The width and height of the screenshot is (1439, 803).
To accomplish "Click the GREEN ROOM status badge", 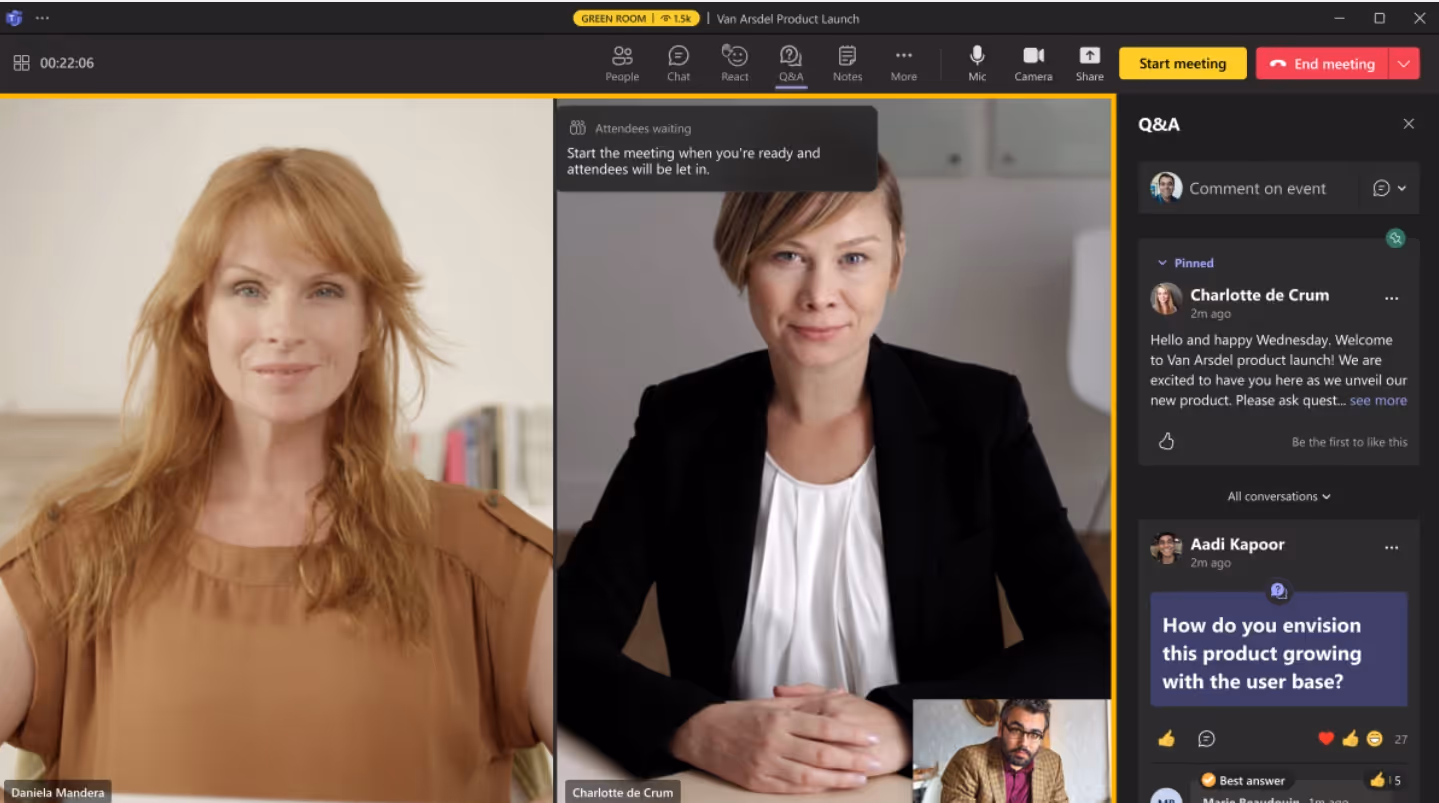I will tap(636, 18).
